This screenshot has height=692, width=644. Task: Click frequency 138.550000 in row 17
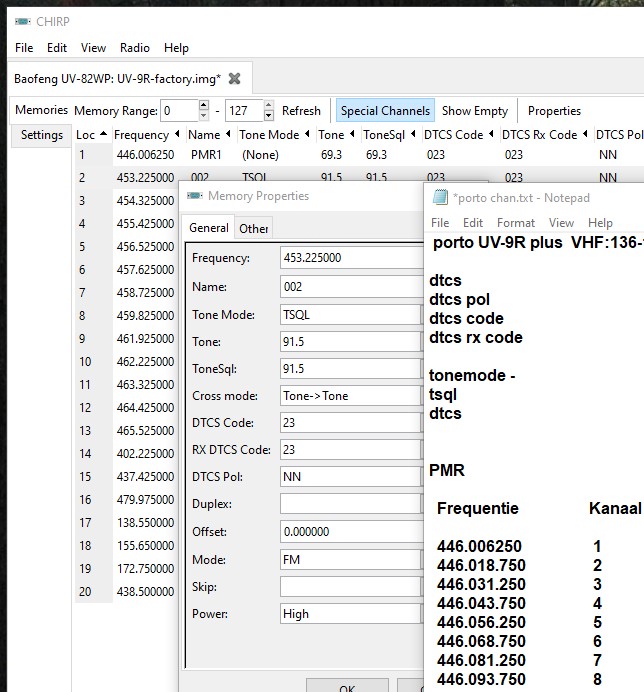click(145, 523)
